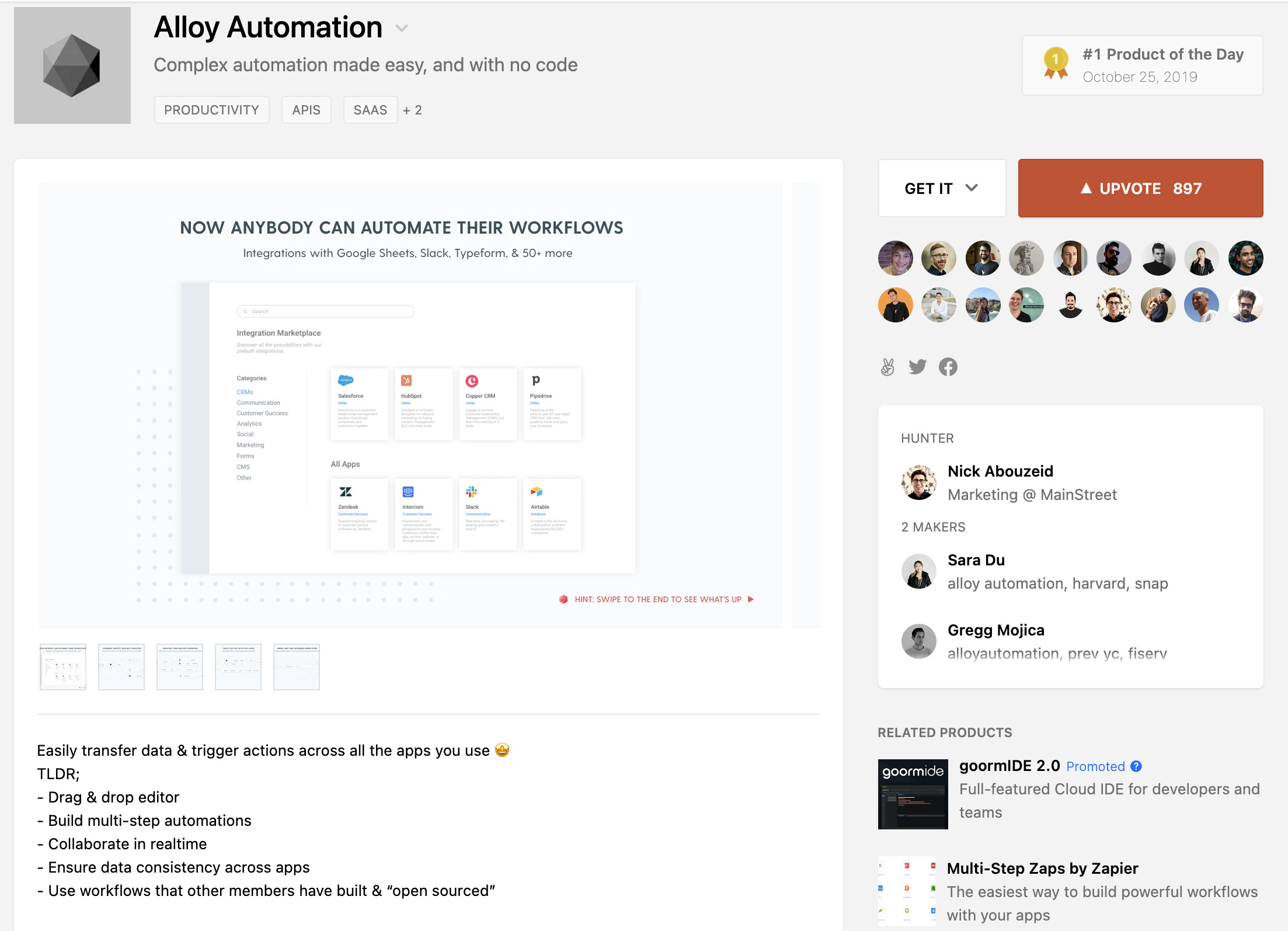Click the second upvoter avatar with glasses
Image resolution: width=1288 pixels, height=931 pixels.
(939, 258)
